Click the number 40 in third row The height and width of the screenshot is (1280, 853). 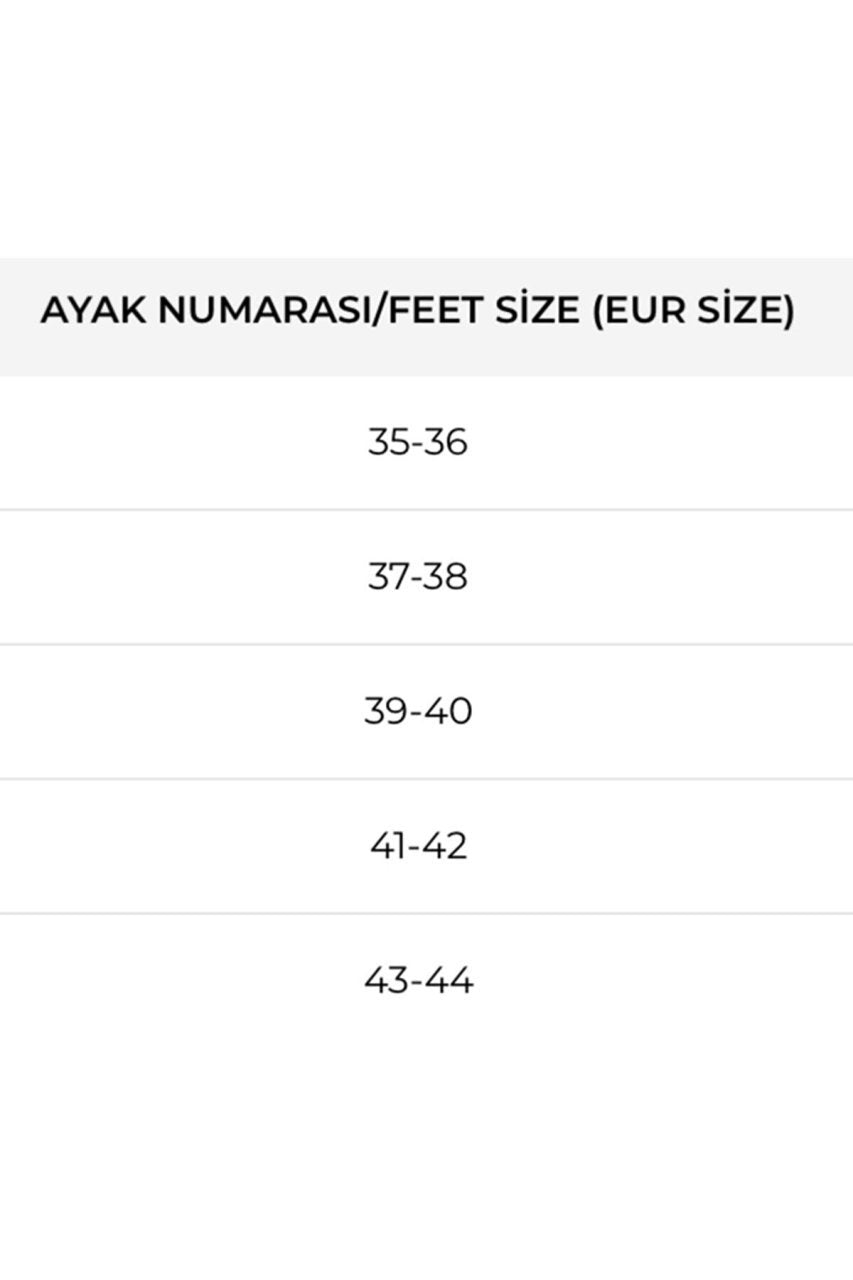tap(448, 711)
